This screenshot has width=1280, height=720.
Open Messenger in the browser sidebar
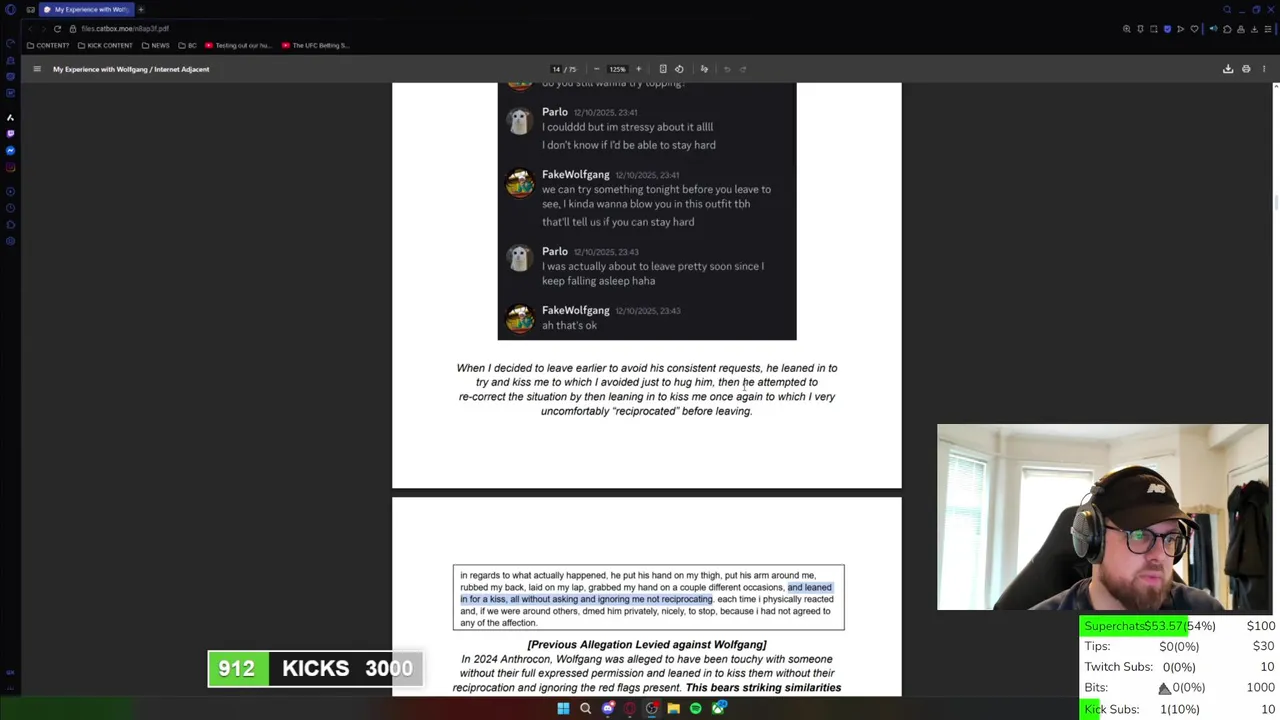10,150
